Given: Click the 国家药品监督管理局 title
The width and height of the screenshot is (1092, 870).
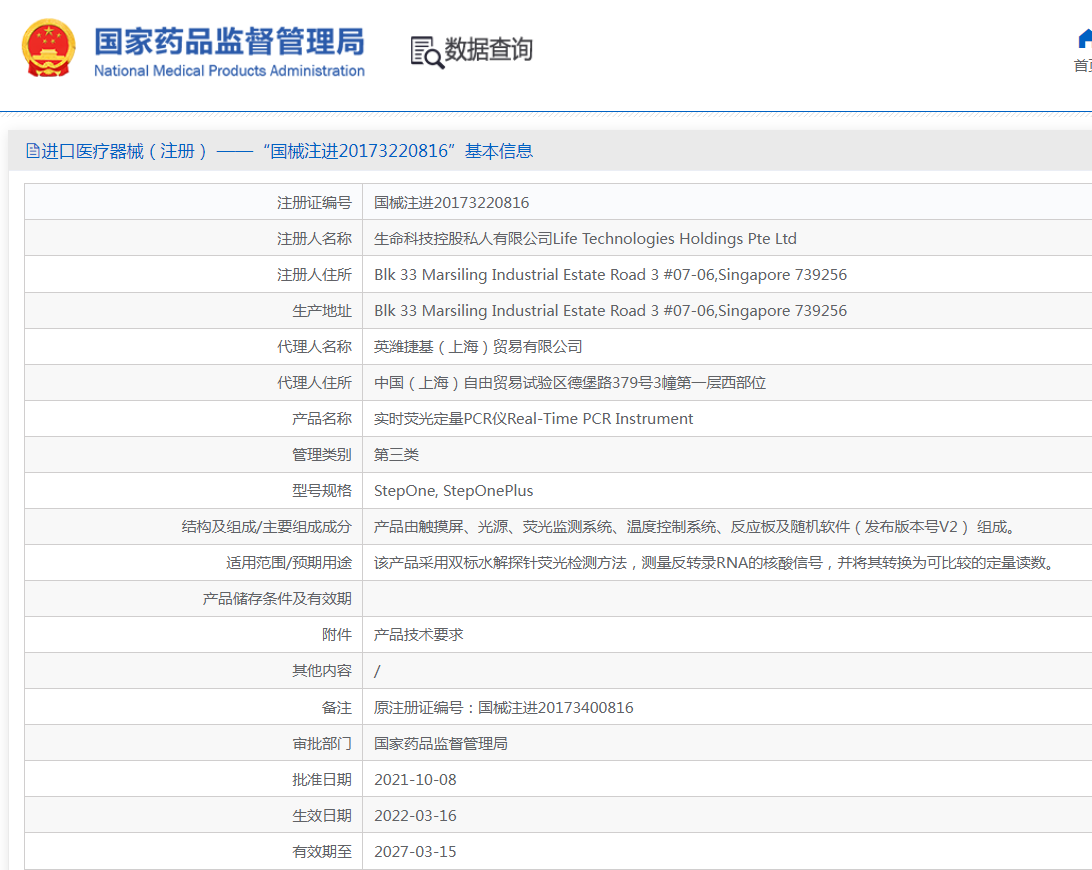Looking at the screenshot, I should tap(229, 42).
